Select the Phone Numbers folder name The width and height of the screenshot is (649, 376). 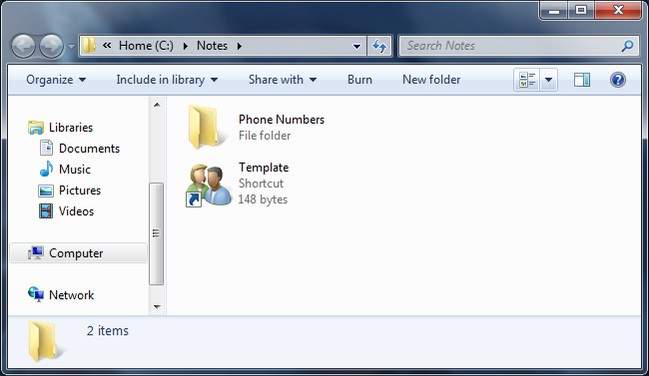coord(281,120)
